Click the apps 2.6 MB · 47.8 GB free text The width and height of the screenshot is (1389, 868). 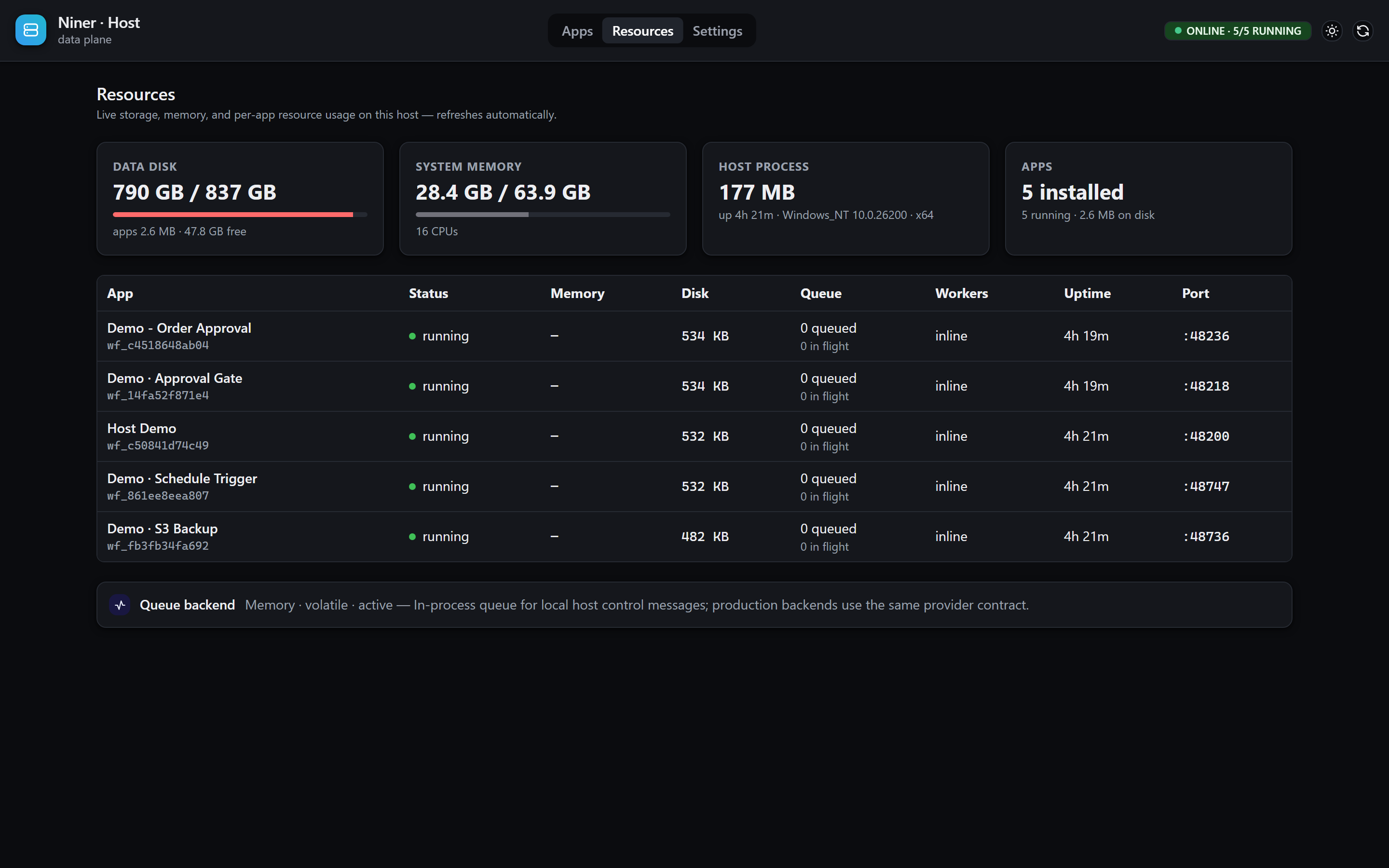pos(179,231)
